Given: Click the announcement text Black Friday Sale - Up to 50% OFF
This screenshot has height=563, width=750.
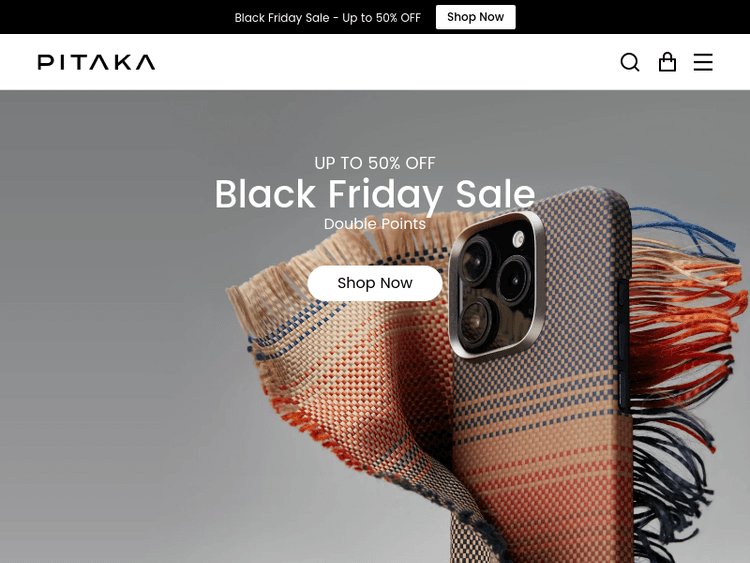Looking at the screenshot, I should (328, 18).
